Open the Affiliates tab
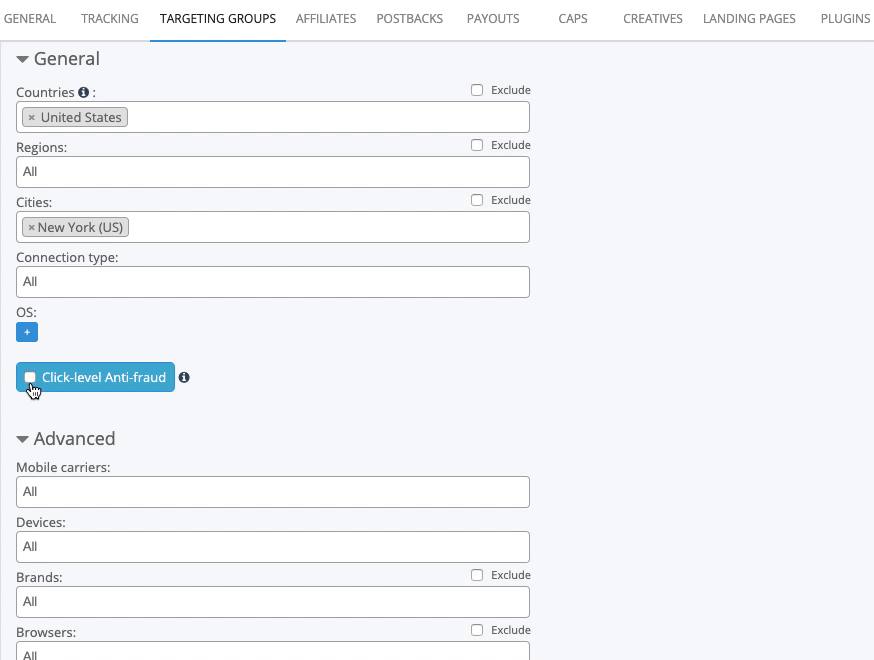This screenshot has height=660, width=874. pos(326,19)
